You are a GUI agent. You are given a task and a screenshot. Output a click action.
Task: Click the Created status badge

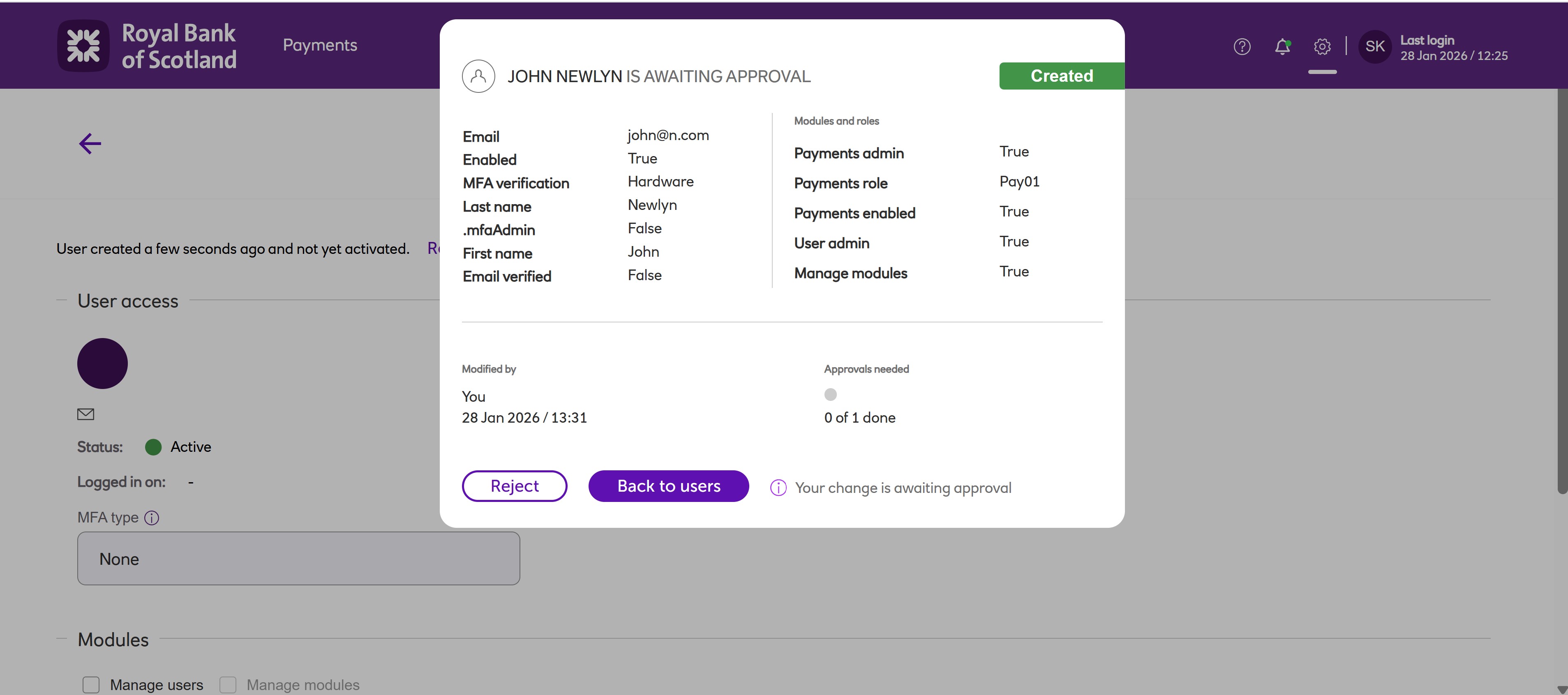[x=1061, y=76]
